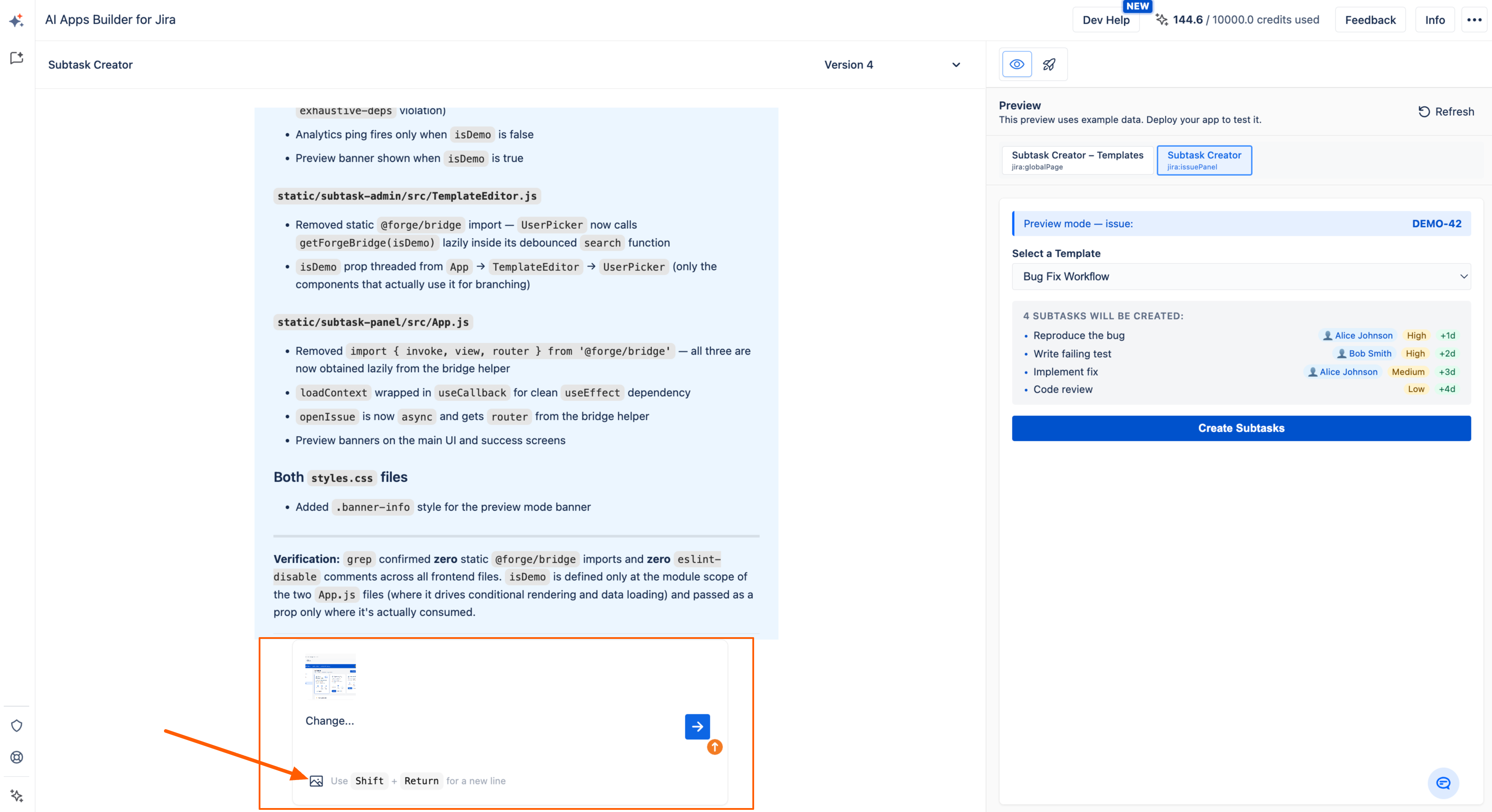Click the "AI Apps Builder for Jira" title
Viewport: 1492px width, 812px height.
[110, 20]
